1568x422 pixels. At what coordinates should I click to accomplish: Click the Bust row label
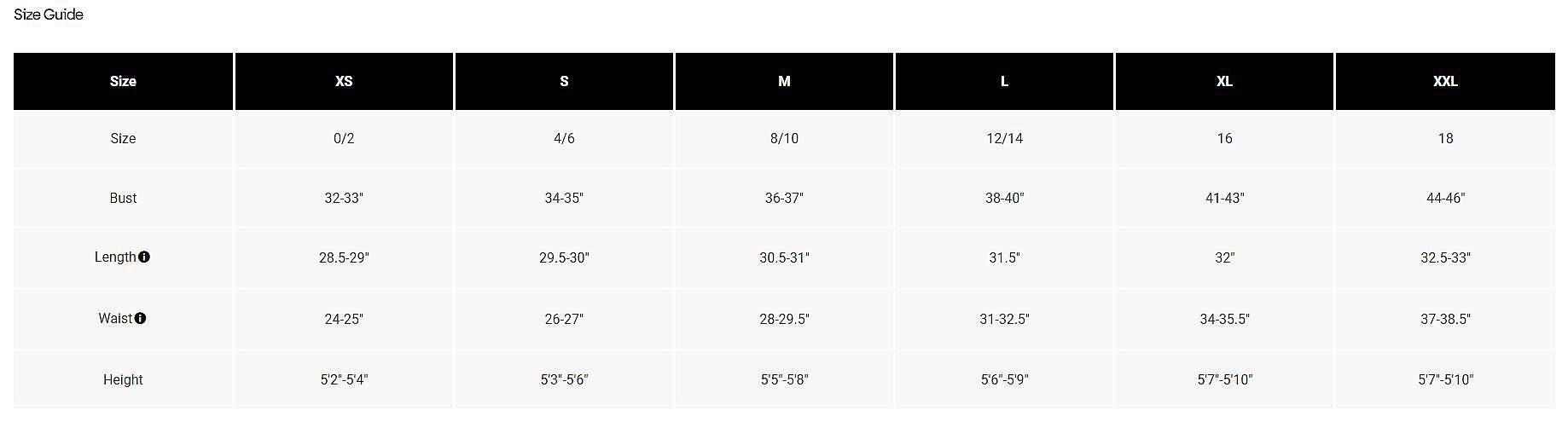(x=123, y=198)
